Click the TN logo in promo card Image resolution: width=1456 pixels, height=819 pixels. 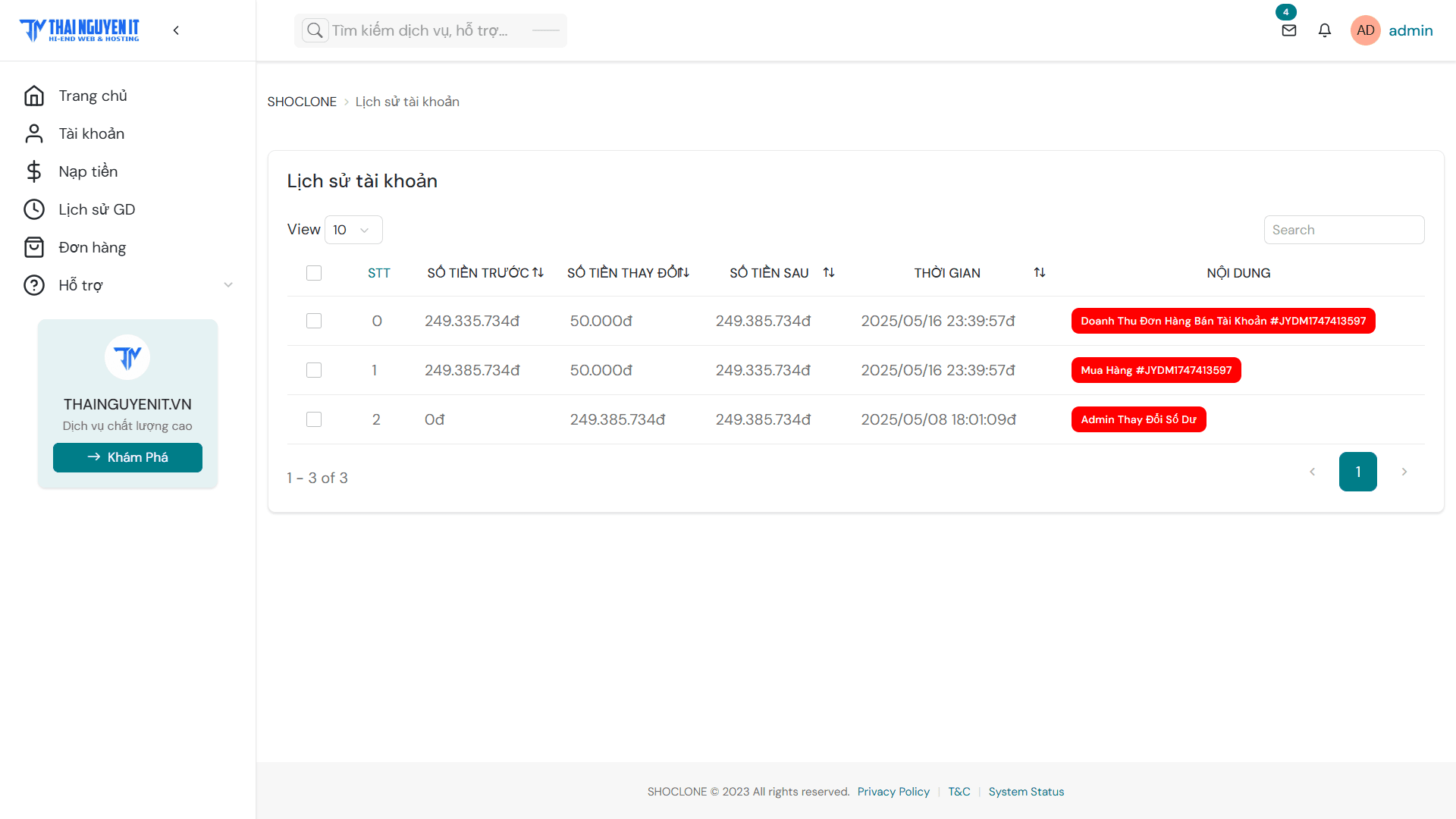coord(127,357)
